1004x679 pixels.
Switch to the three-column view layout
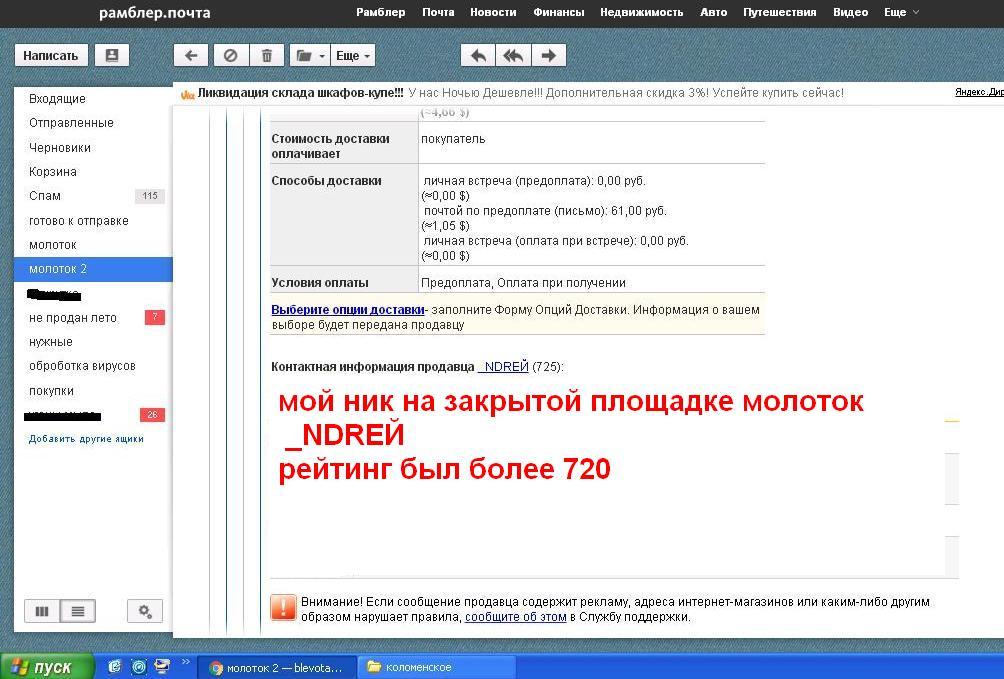pyautogui.click(x=42, y=611)
